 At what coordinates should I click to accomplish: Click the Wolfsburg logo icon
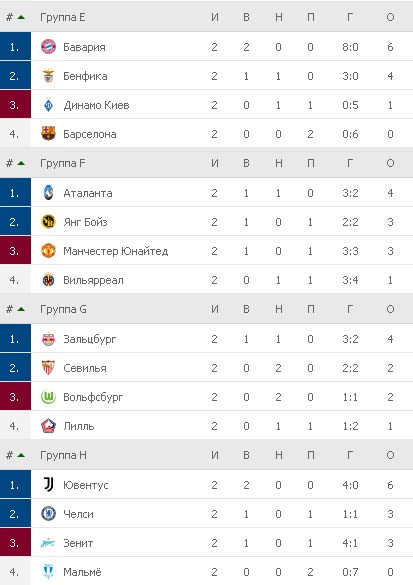(49, 397)
